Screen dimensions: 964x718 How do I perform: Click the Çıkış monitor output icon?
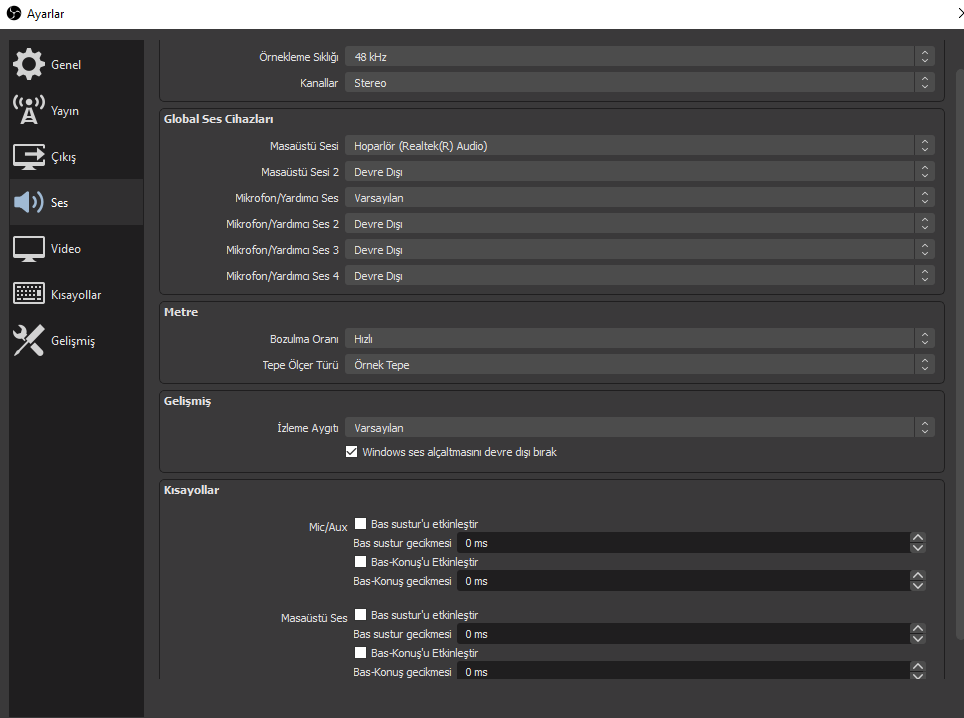pos(28,156)
